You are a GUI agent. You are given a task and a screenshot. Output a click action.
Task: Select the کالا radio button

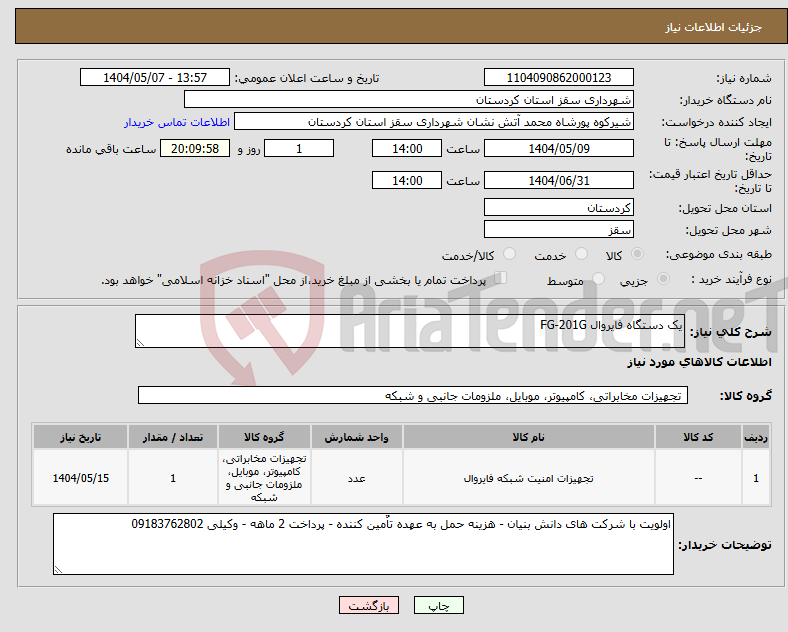[637, 254]
